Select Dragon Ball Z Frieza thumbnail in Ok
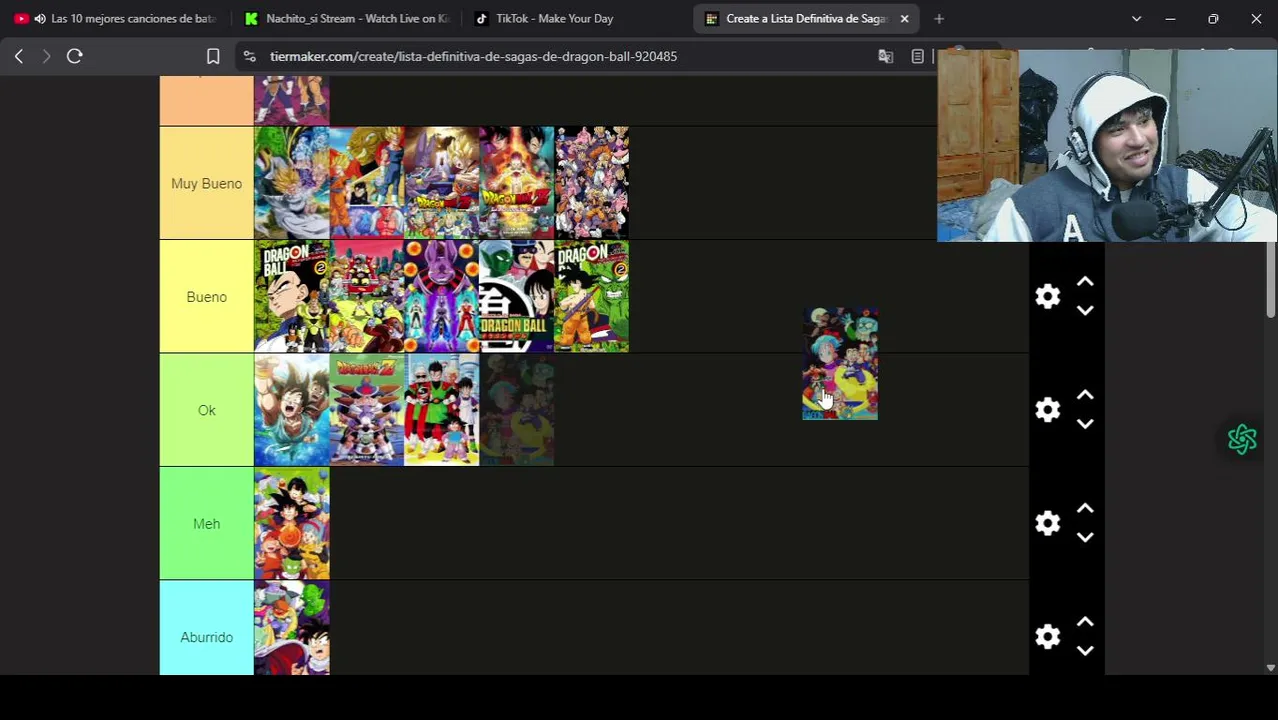This screenshot has width=1278, height=720. coord(367,410)
